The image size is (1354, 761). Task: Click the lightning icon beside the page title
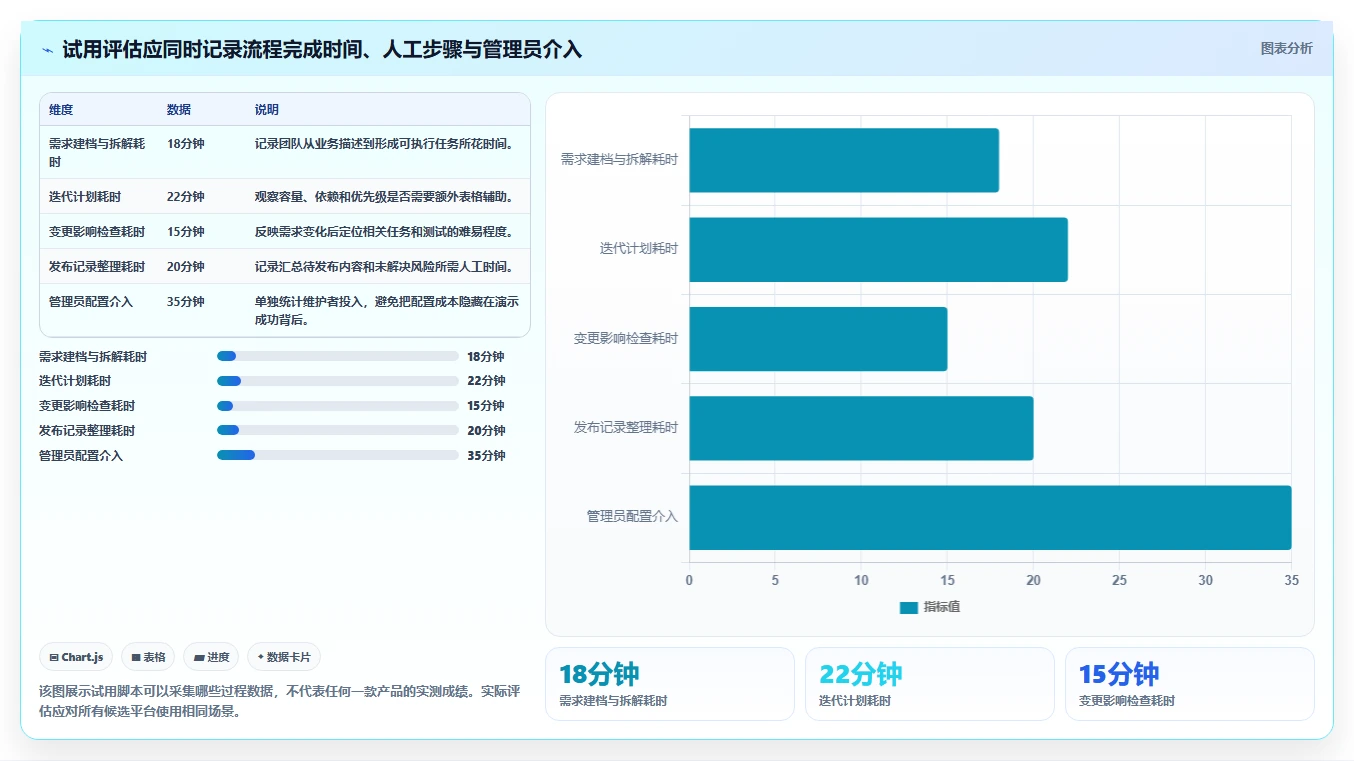pos(47,50)
